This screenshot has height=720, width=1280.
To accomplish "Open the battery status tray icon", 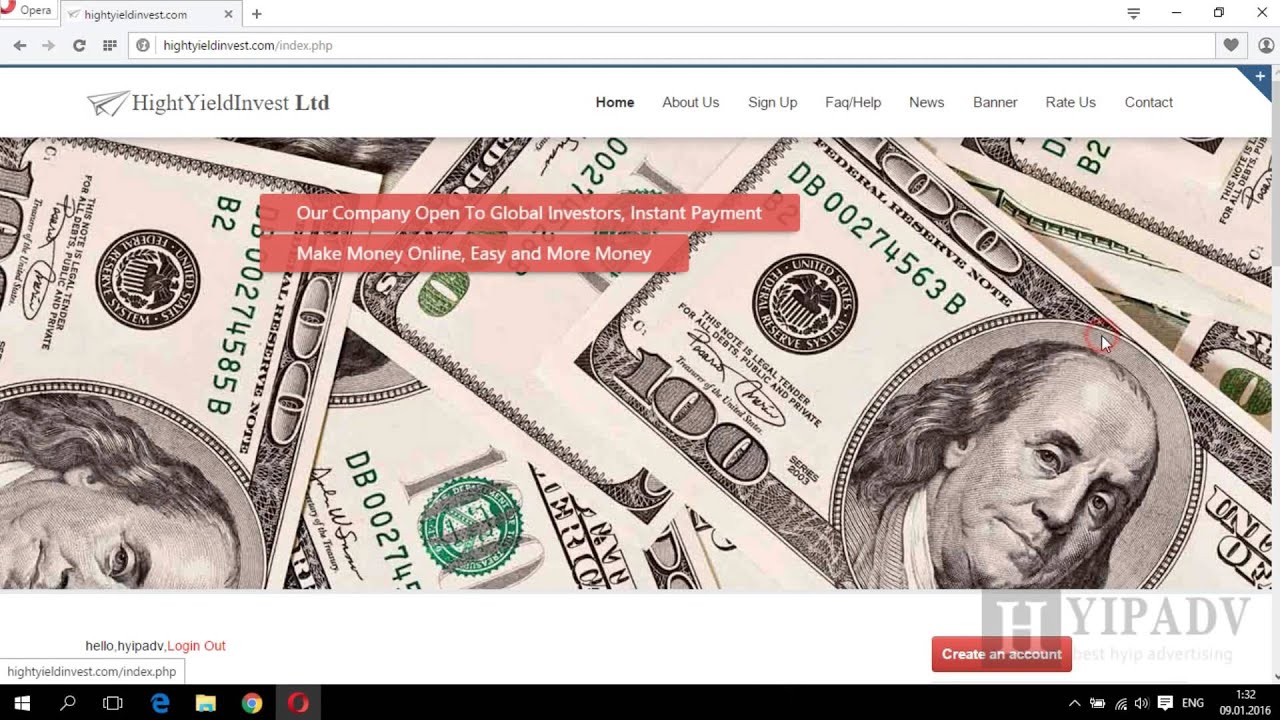I will pos(1097,703).
